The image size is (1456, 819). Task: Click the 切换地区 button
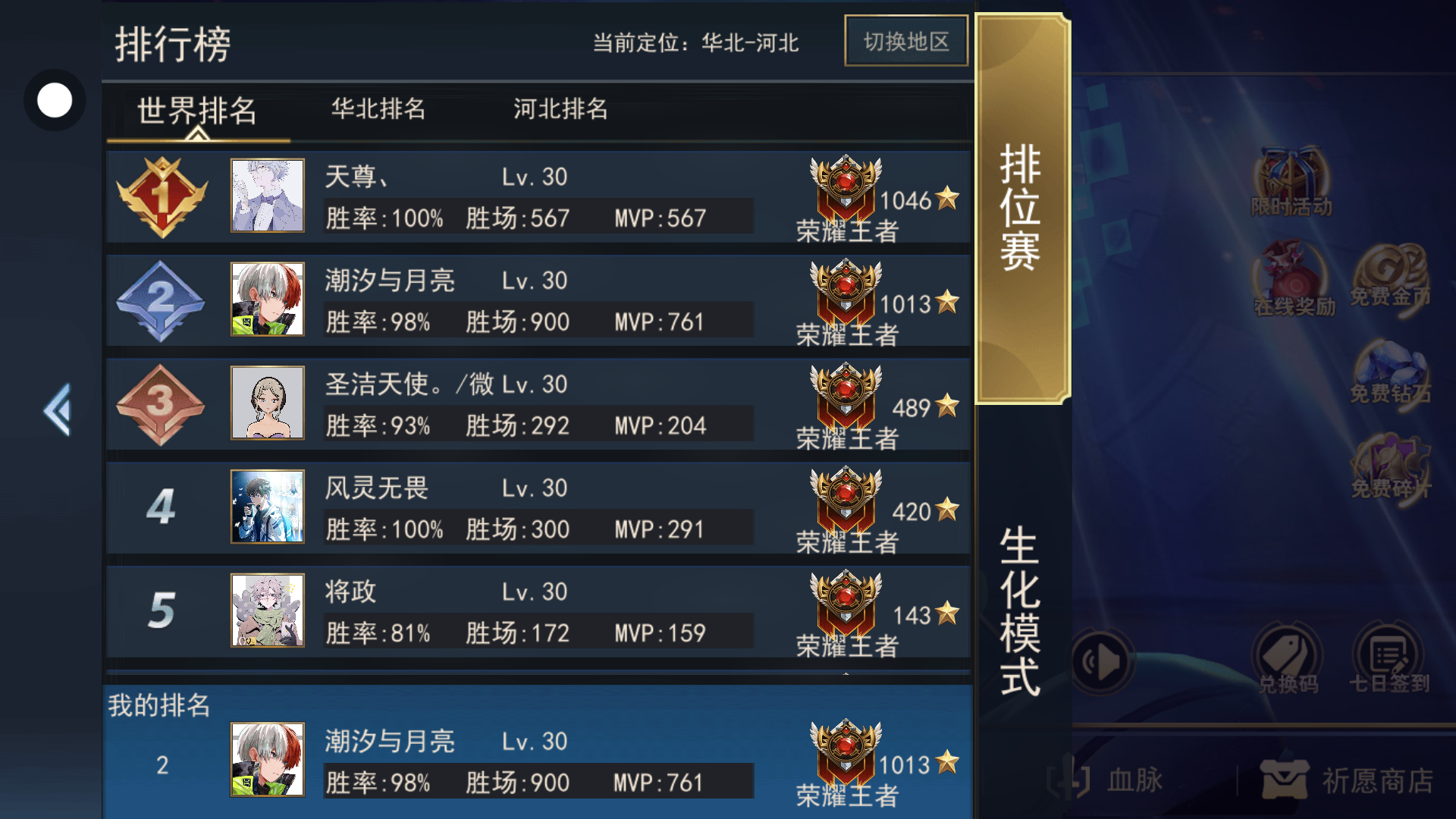coord(906,41)
